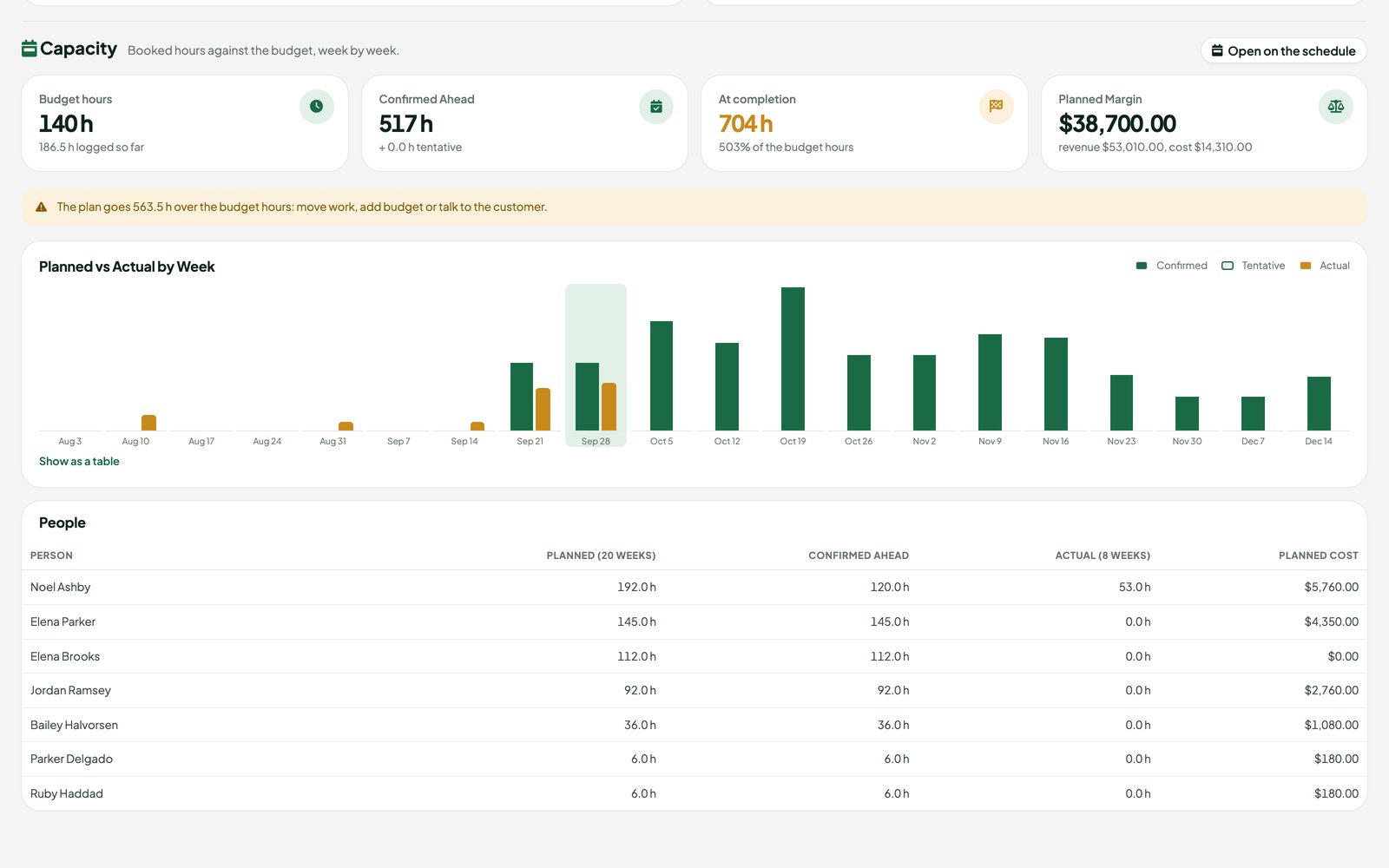Select Elena Brooks in the People table

pos(65,656)
